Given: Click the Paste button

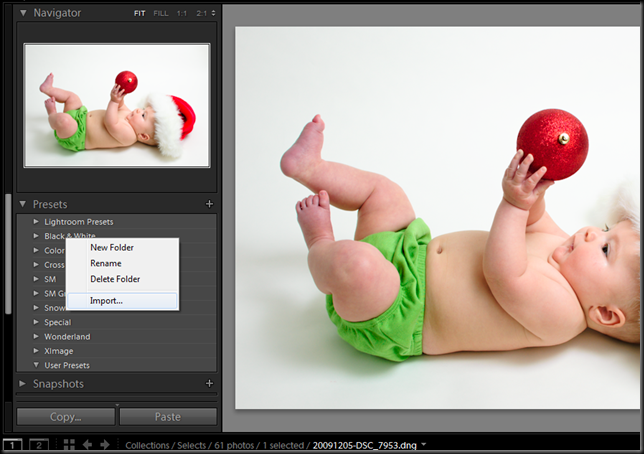Looking at the screenshot, I should point(168,417).
